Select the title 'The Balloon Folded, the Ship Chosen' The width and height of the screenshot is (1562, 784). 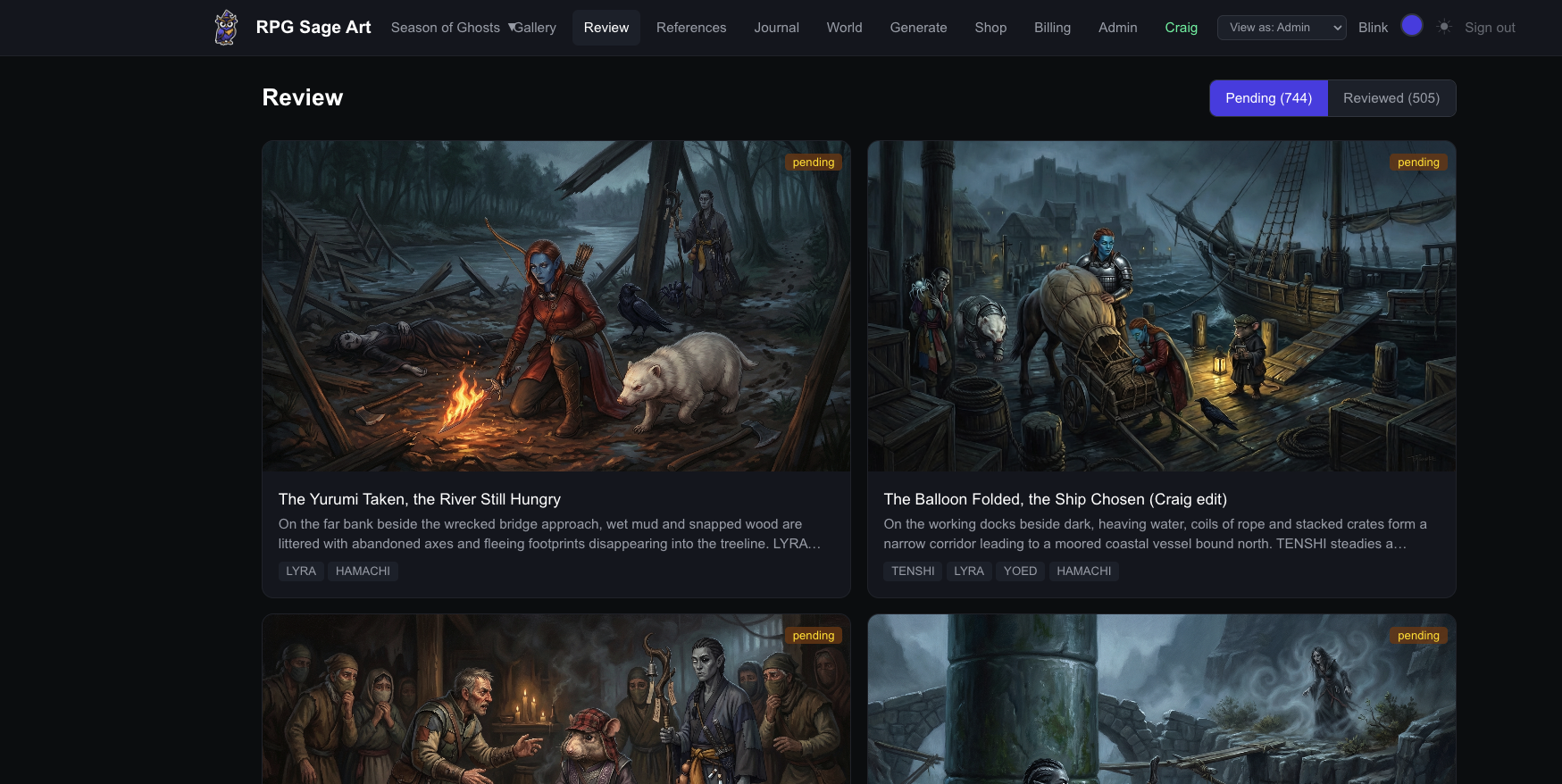click(x=1055, y=499)
